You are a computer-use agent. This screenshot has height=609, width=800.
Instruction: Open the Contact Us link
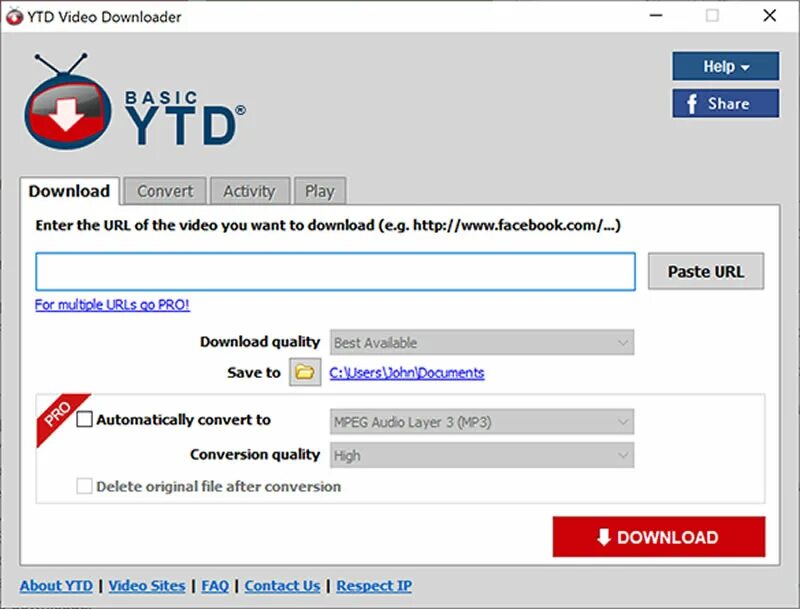[x=282, y=586]
